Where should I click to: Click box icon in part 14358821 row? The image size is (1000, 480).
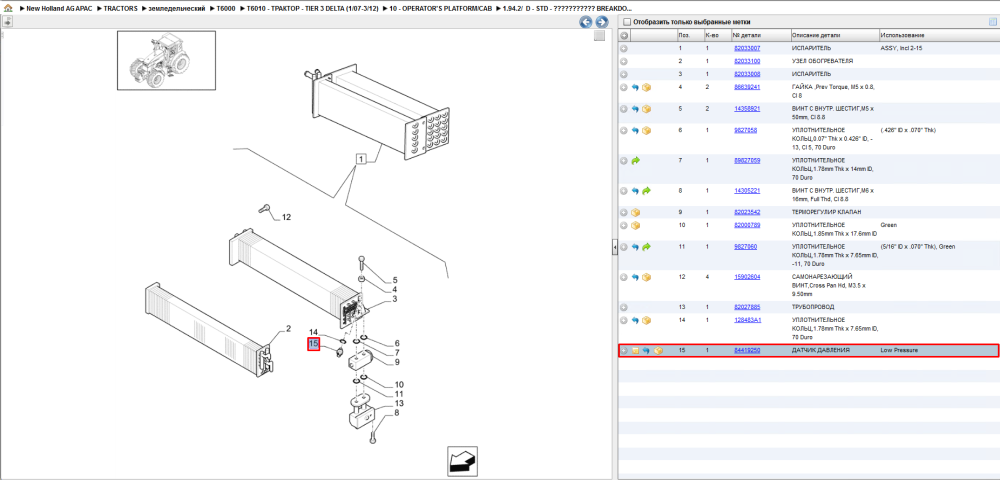(x=646, y=109)
